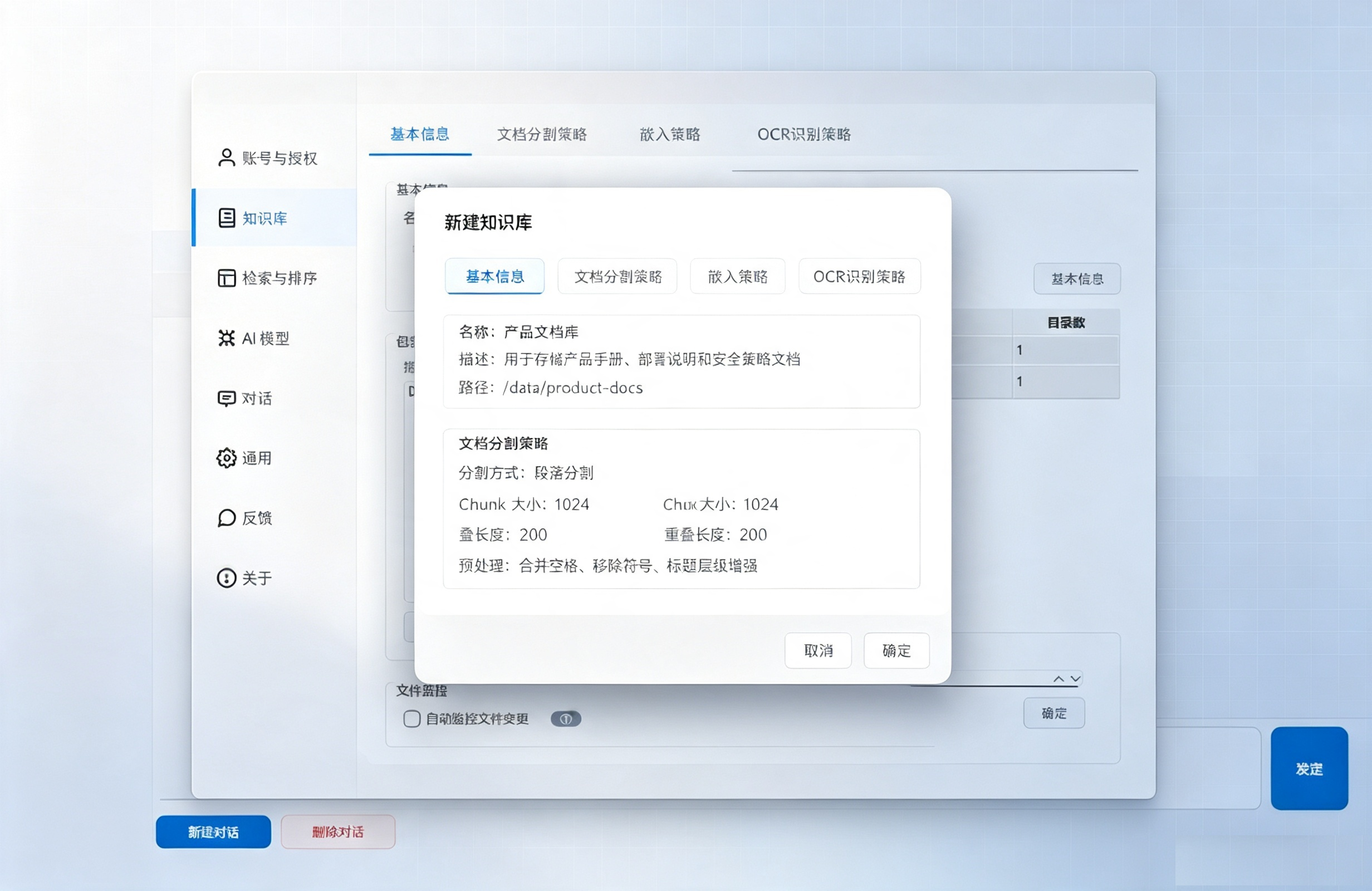Screen dimensions: 1372x891
Task: Select top 文档分割策略 tab in settings window
Action: pos(542,134)
